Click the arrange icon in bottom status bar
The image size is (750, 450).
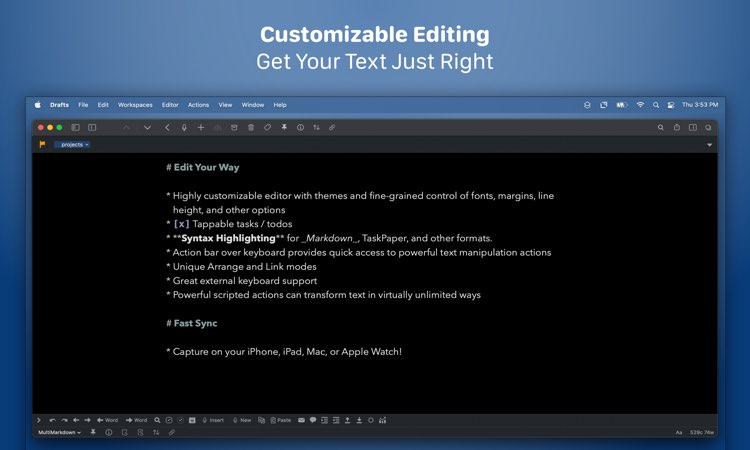pyautogui.click(x=156, y=432)
